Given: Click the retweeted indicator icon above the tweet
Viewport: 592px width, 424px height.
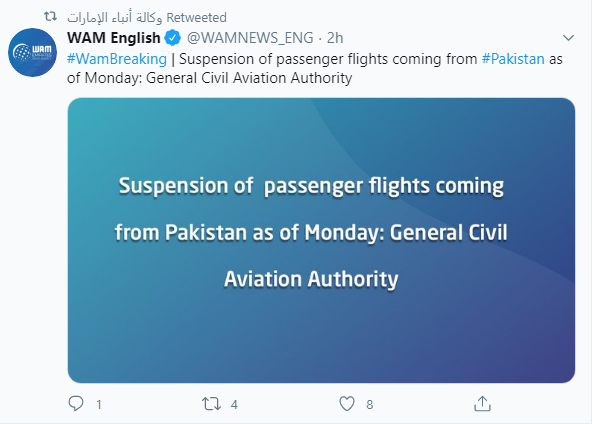Looking at the screenshot, I should point(50,17).
